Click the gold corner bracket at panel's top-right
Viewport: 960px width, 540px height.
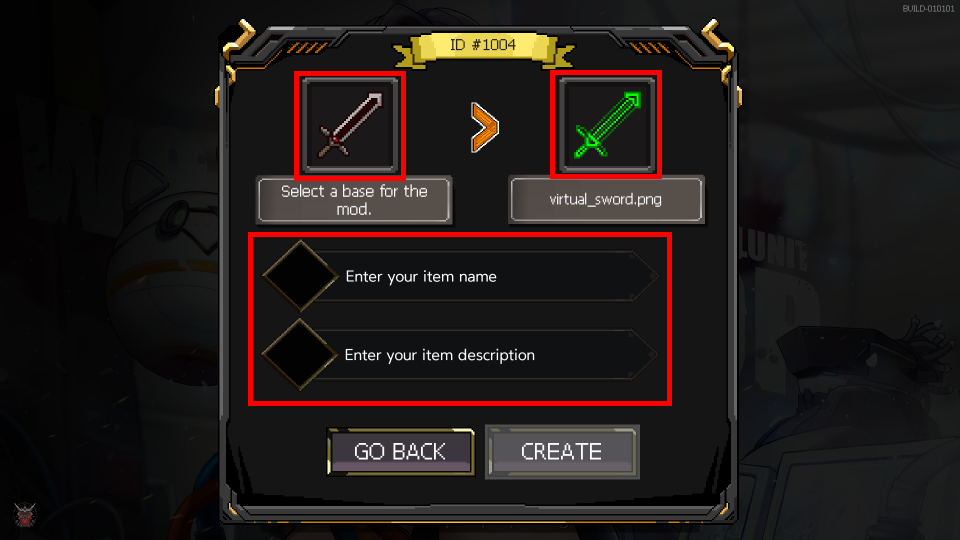tap(718, 39)
